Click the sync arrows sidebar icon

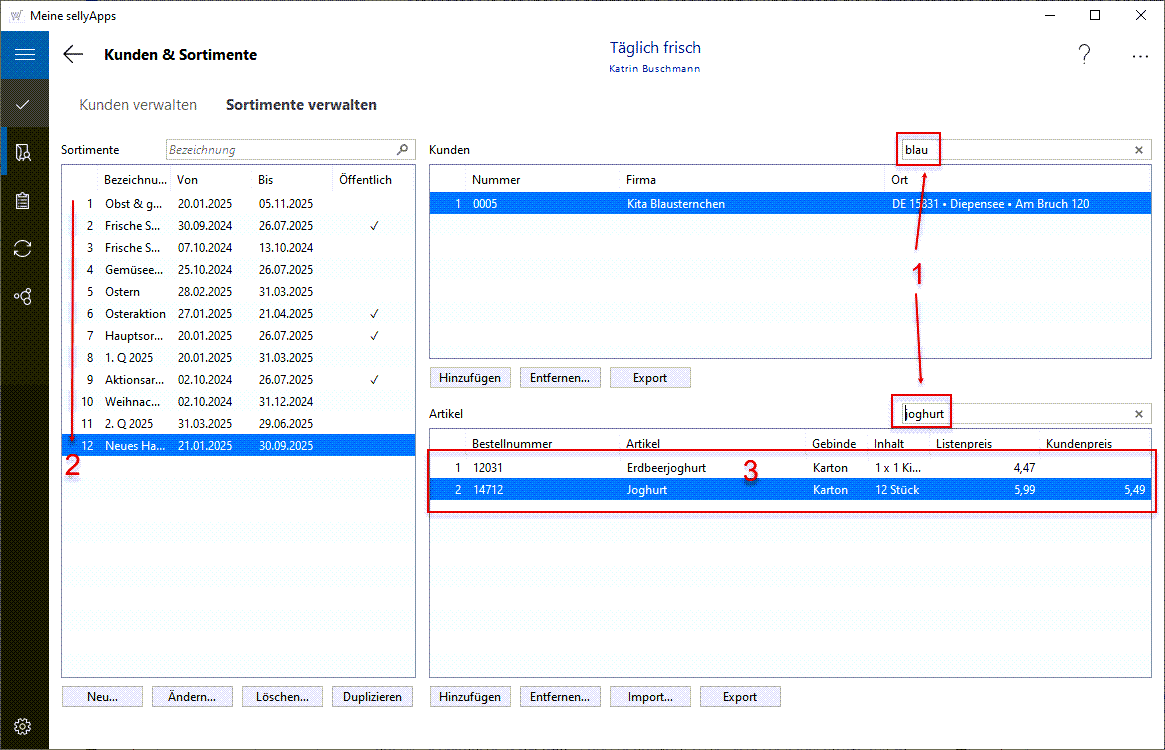(24, 249)
